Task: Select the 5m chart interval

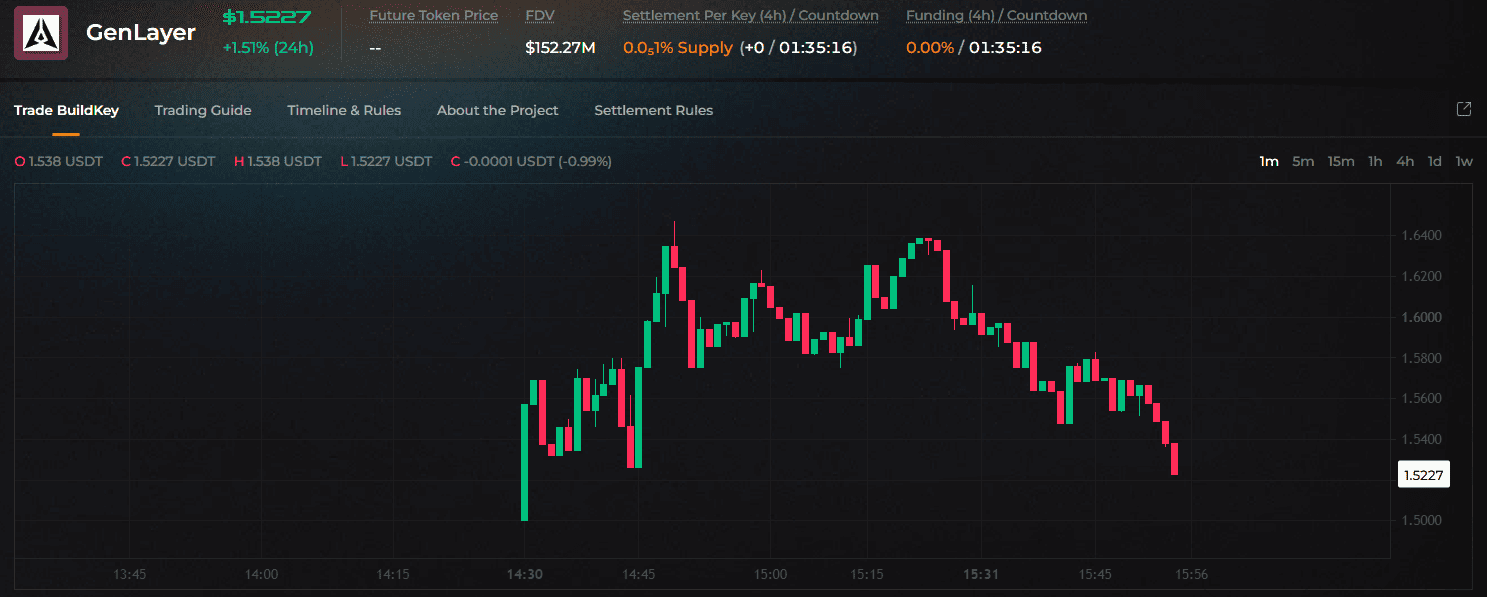Action: (1303, 161)
